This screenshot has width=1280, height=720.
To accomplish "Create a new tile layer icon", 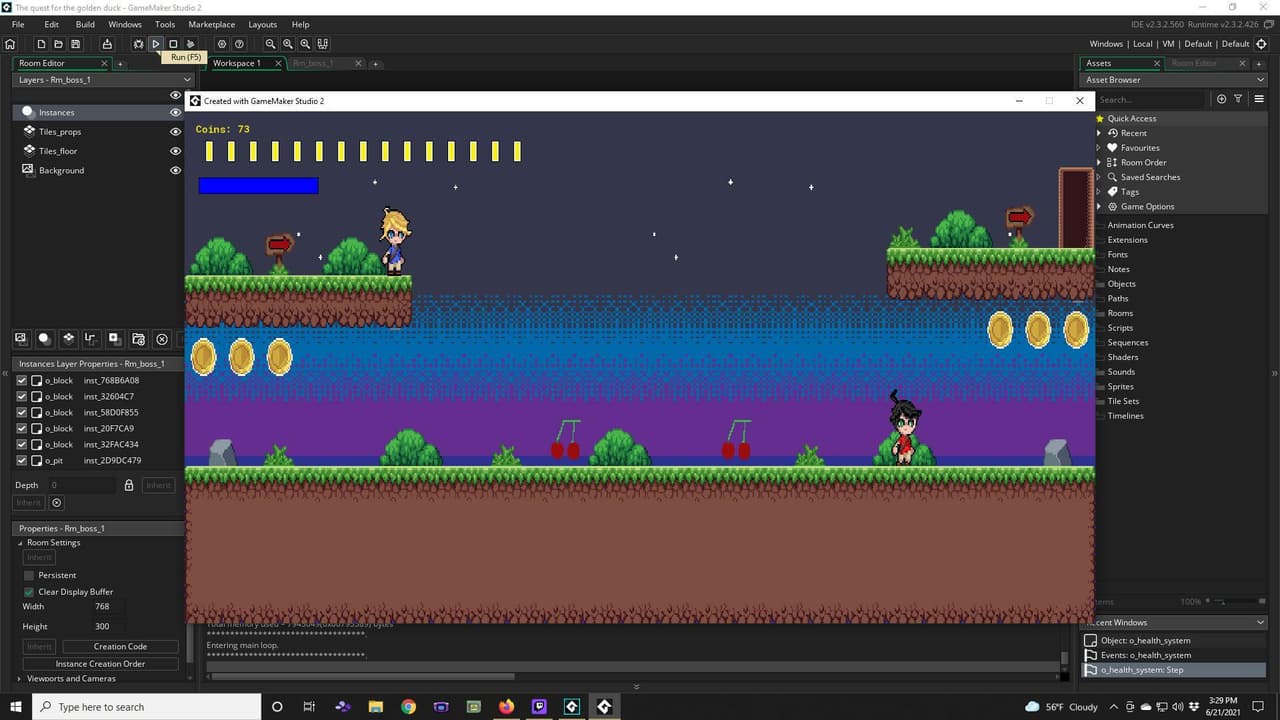I will 68,339.
